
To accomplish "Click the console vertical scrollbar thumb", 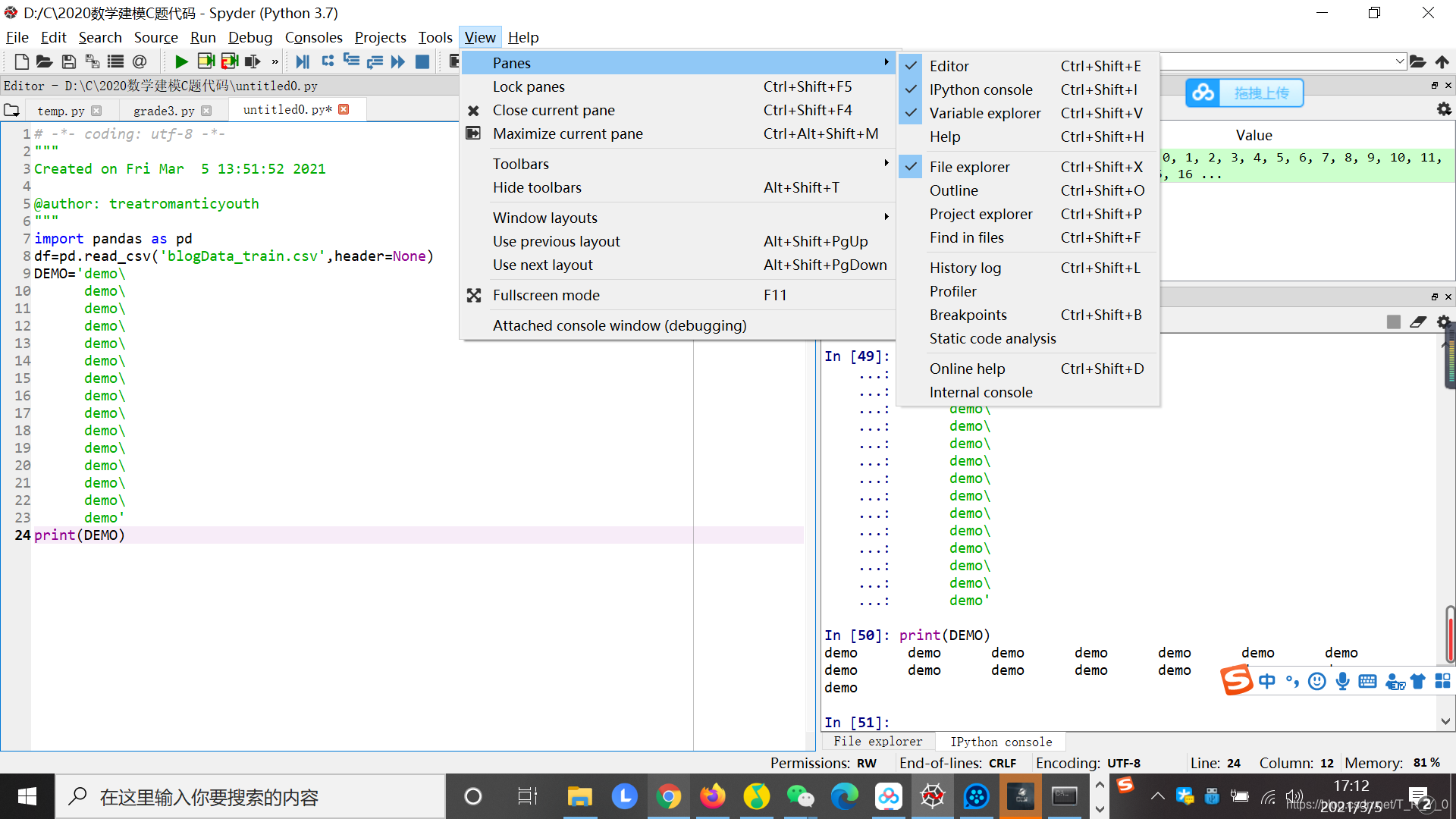I will pyautogui.click(x=1449, y=634).
